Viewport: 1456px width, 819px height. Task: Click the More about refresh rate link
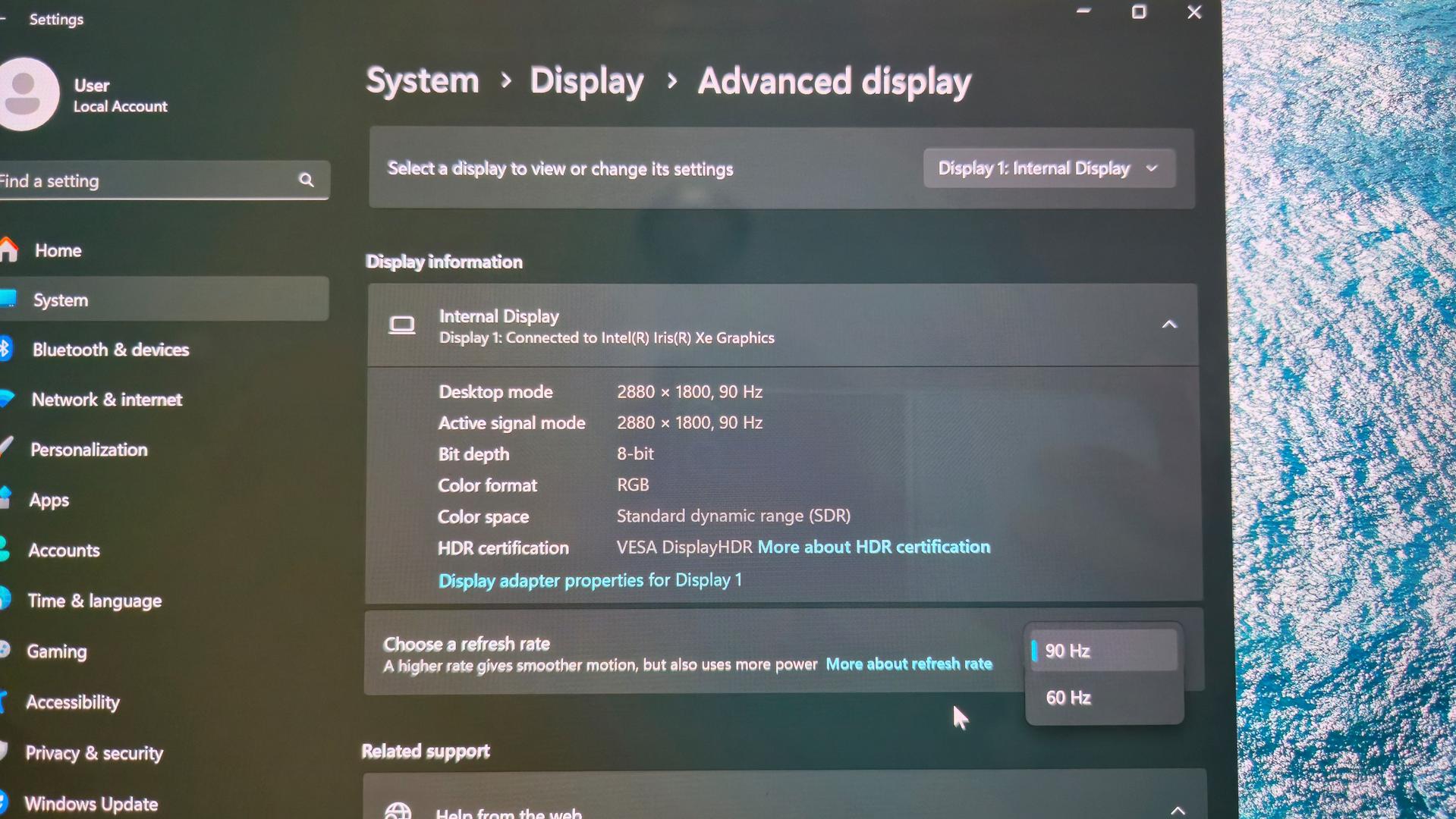(908, 664)
